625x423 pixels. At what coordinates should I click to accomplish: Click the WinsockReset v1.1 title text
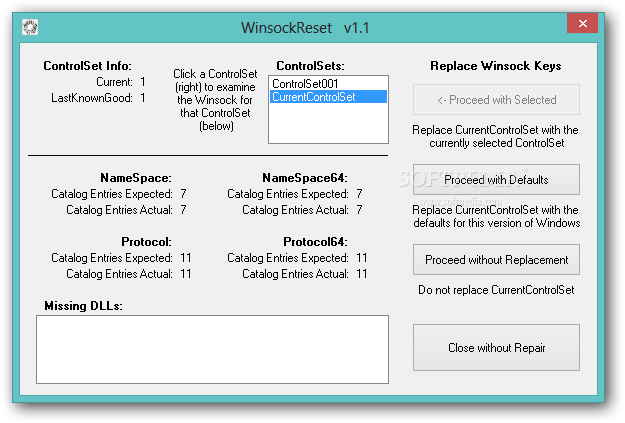[305, 28]
